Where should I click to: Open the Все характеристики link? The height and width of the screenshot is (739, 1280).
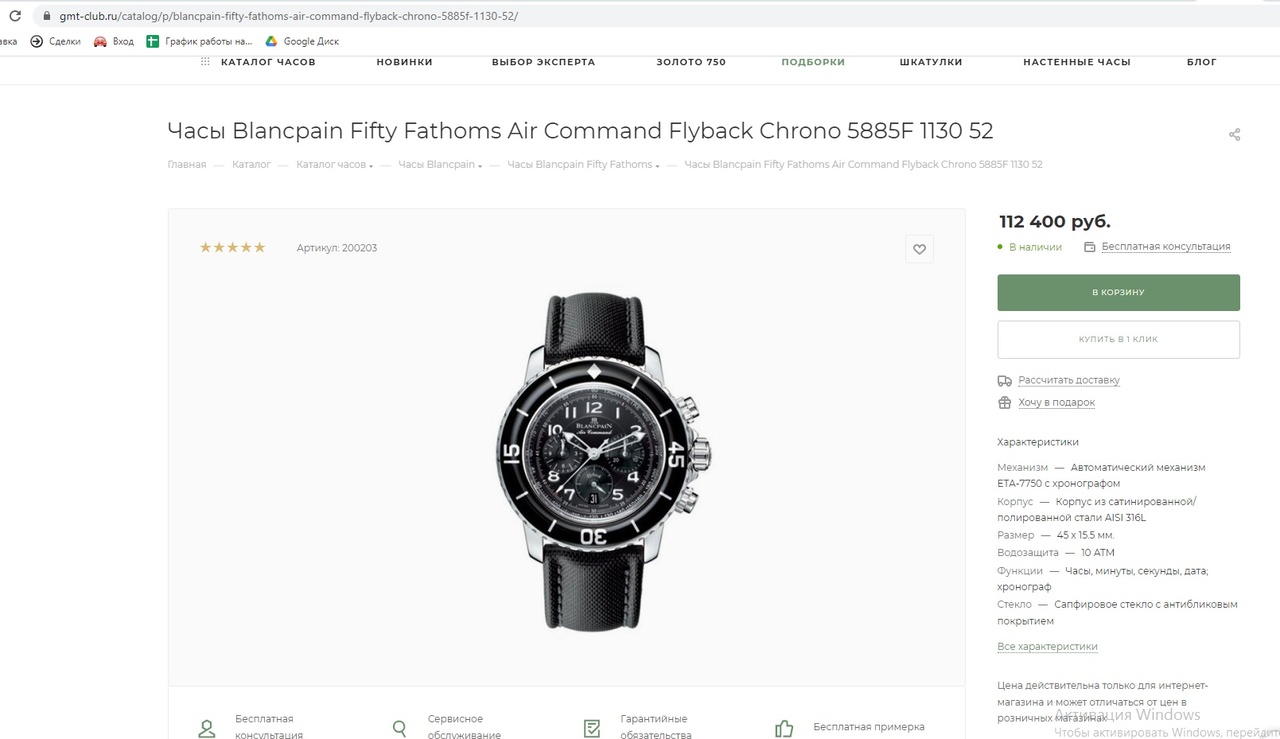click(x=1047, y=647)
